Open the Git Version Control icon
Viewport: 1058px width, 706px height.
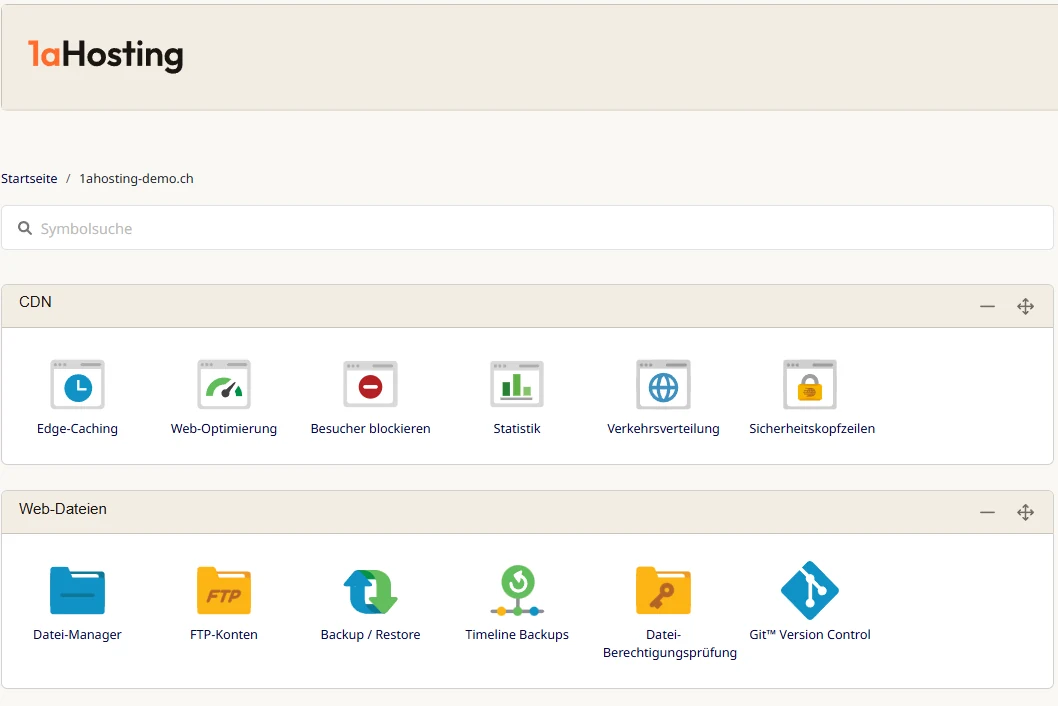pyautogui.click(x=810, y=591)
